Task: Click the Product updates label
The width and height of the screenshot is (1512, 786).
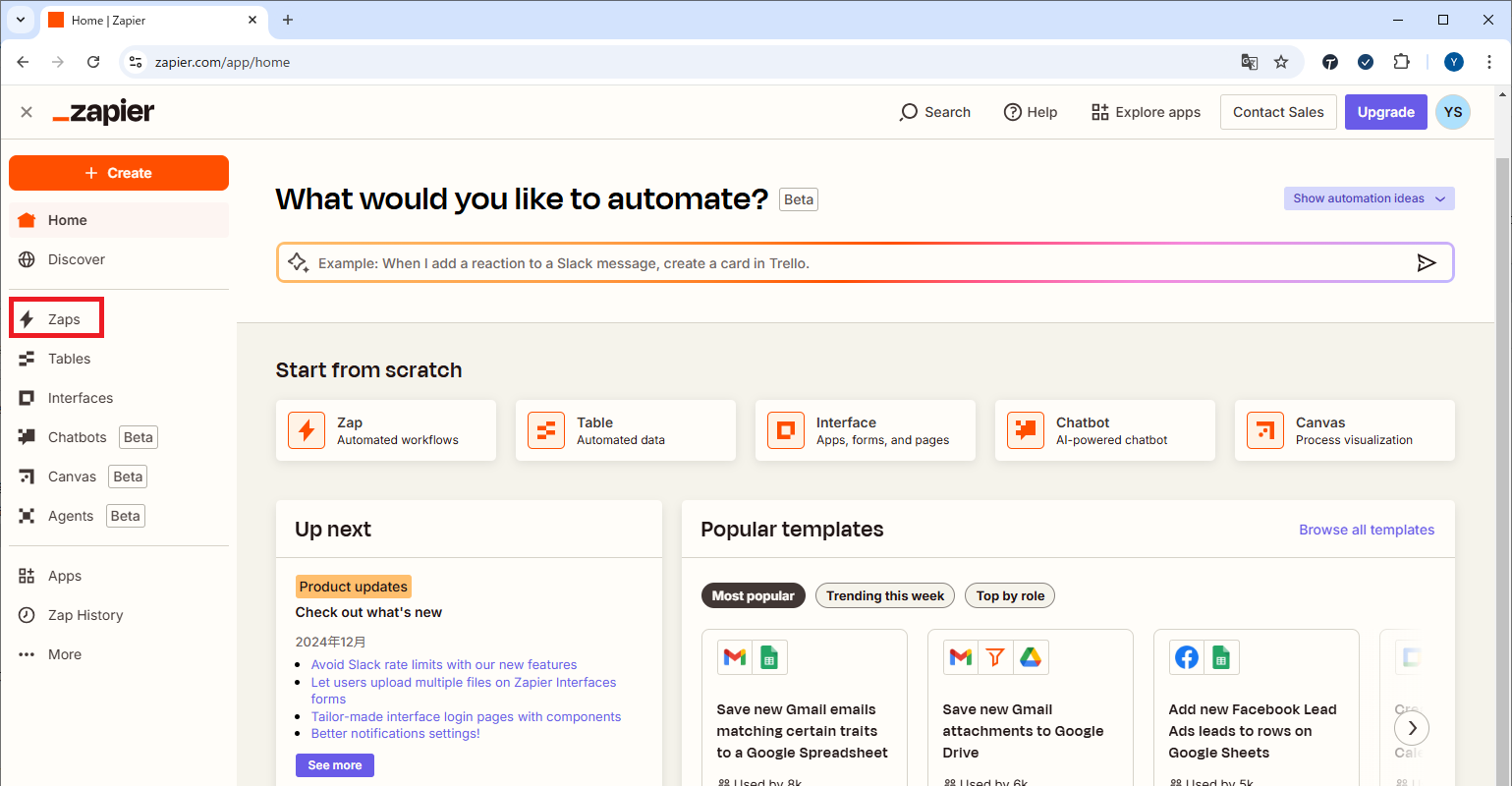Action: (x=353, y=587)
